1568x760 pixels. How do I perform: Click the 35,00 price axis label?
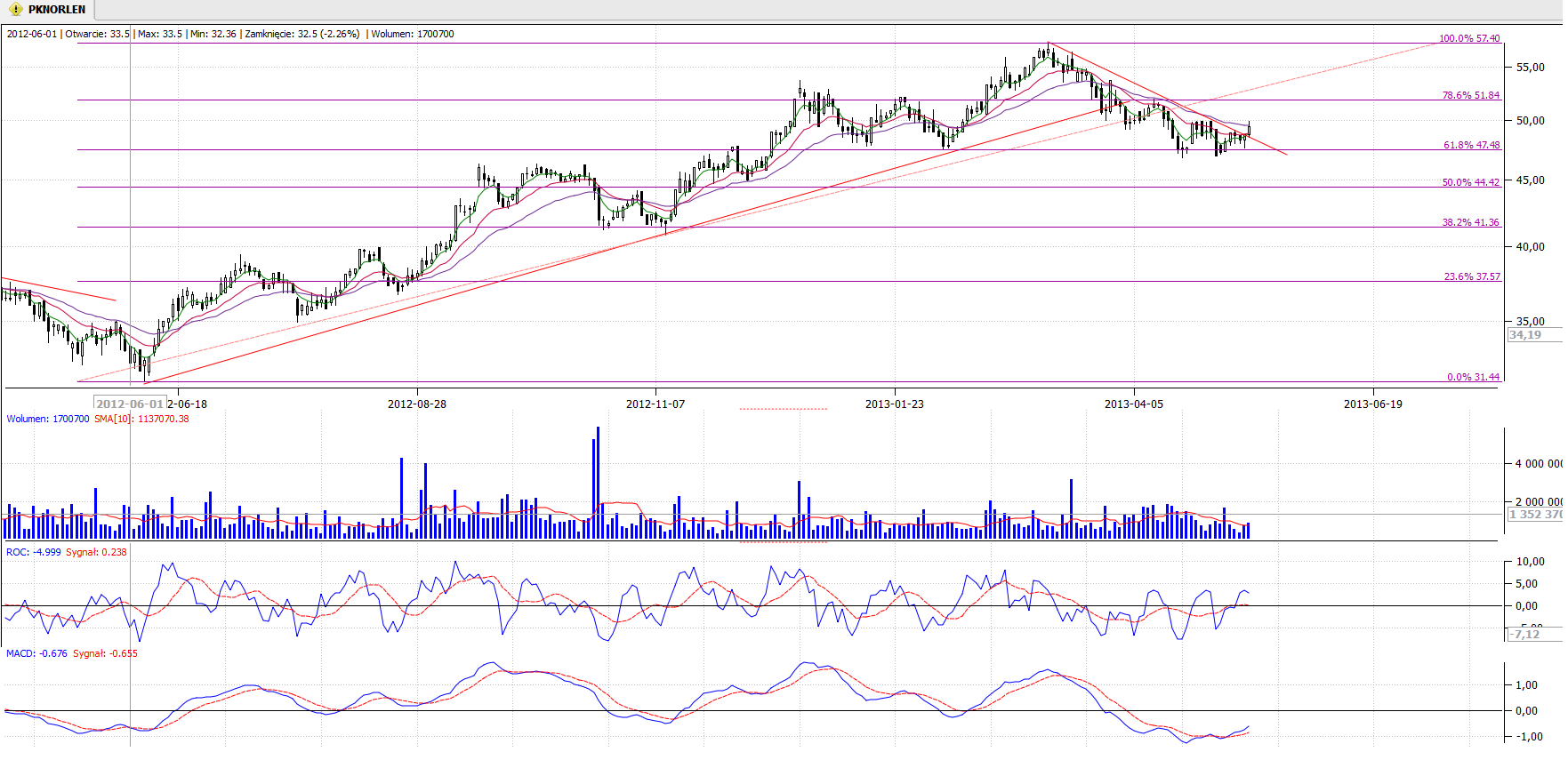point(1531,322)
